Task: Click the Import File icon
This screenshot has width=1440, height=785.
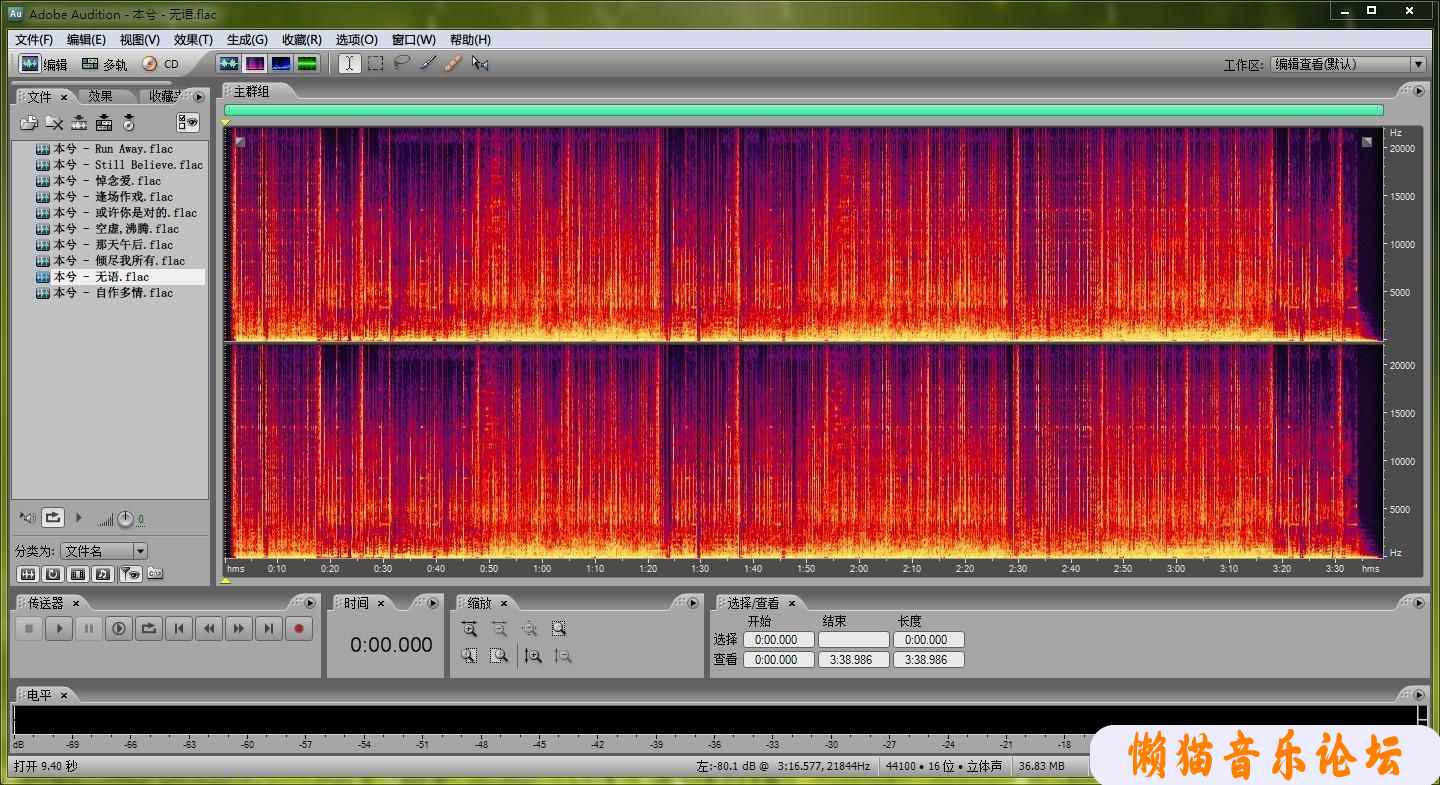Action: pos(29,123)
